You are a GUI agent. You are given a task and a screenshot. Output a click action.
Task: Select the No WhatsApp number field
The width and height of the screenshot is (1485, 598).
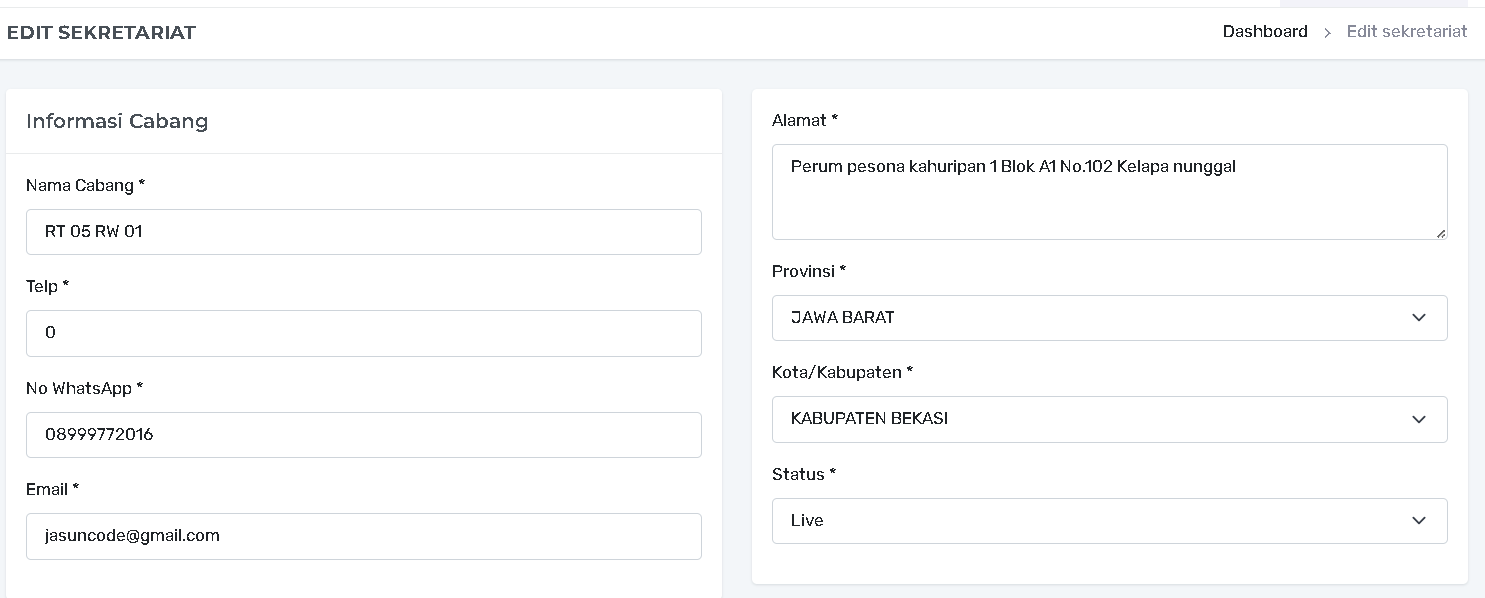[363, 435]
